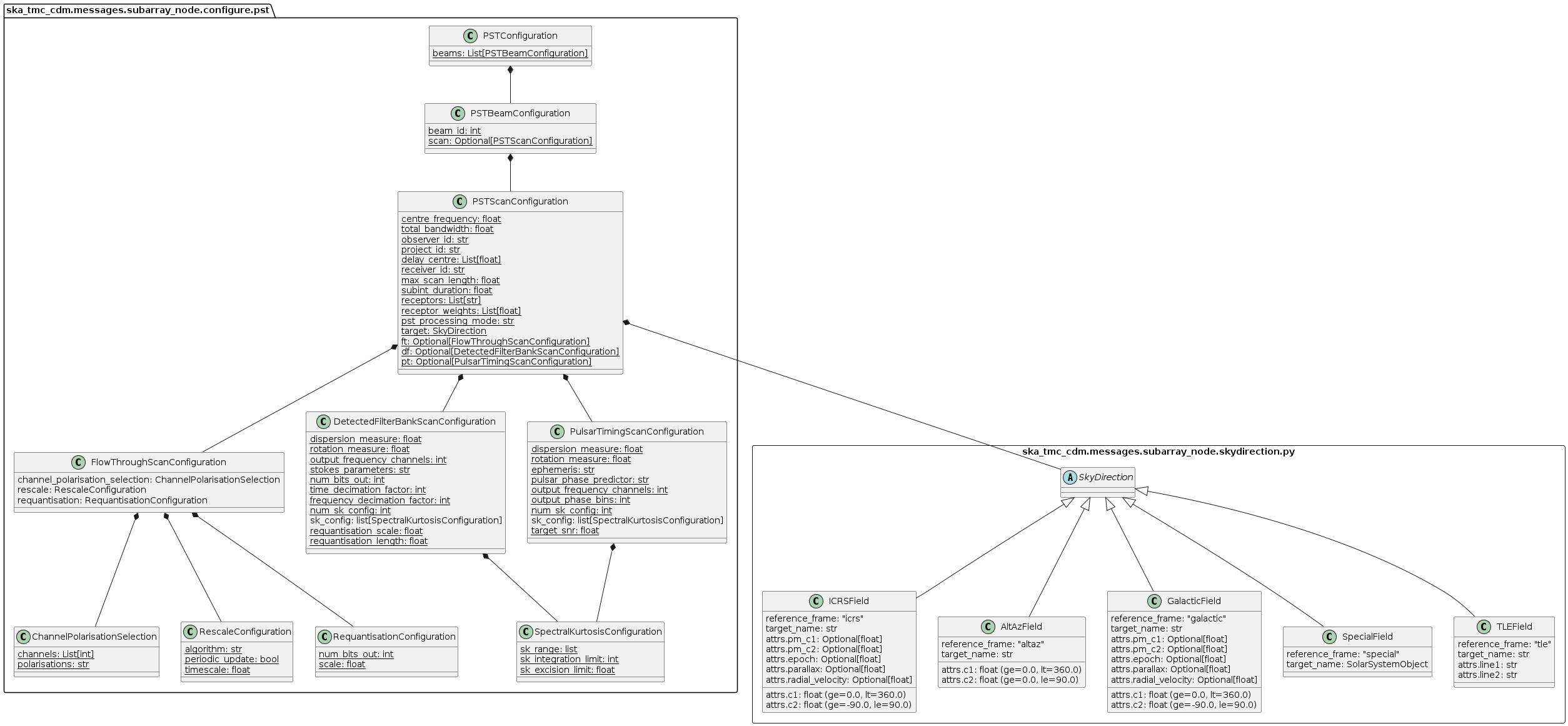Click the ChannelPolarisationSelection class icon
1568x726 pixels.
[x=23, y=637]
